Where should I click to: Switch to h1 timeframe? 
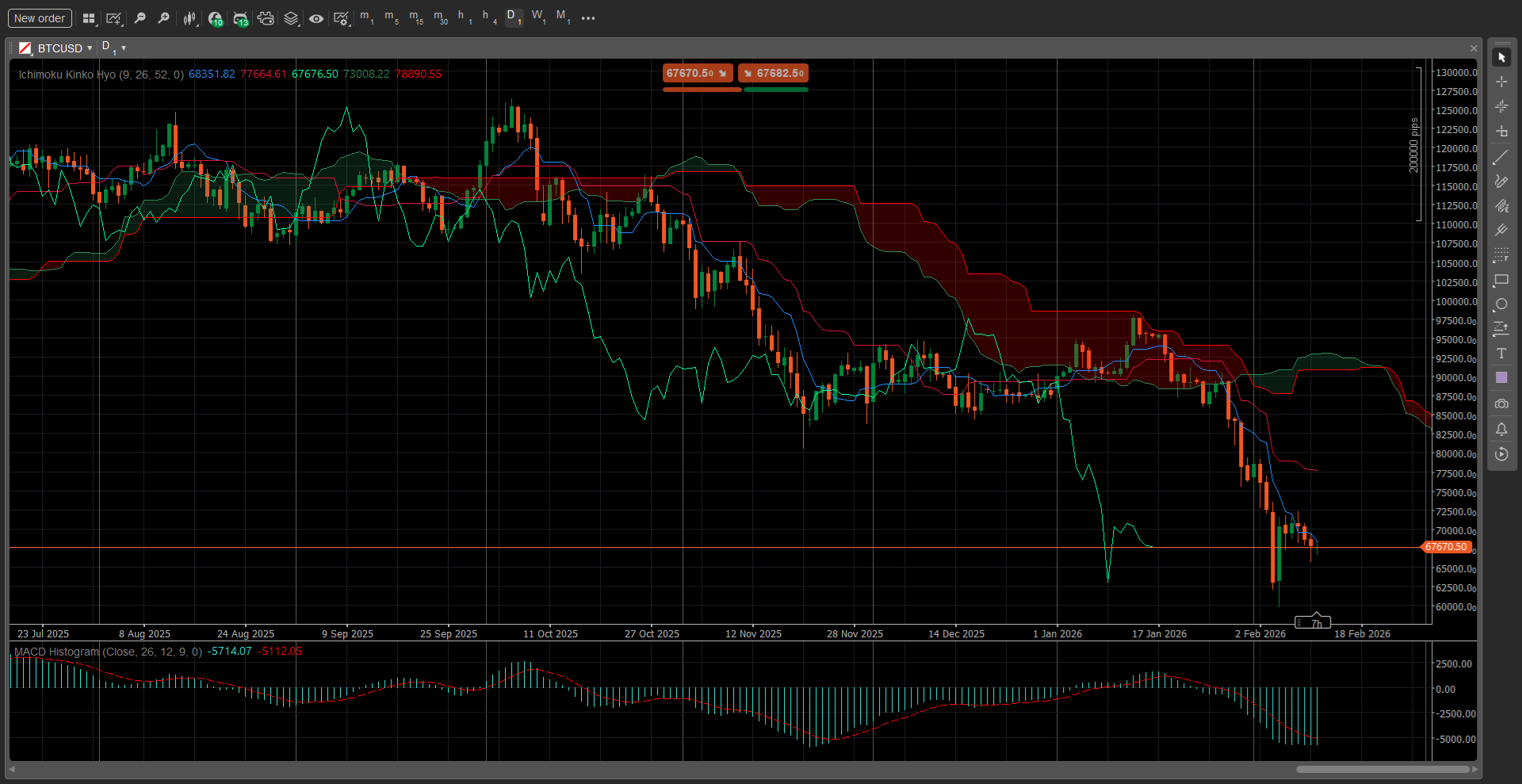coord(465,17)
